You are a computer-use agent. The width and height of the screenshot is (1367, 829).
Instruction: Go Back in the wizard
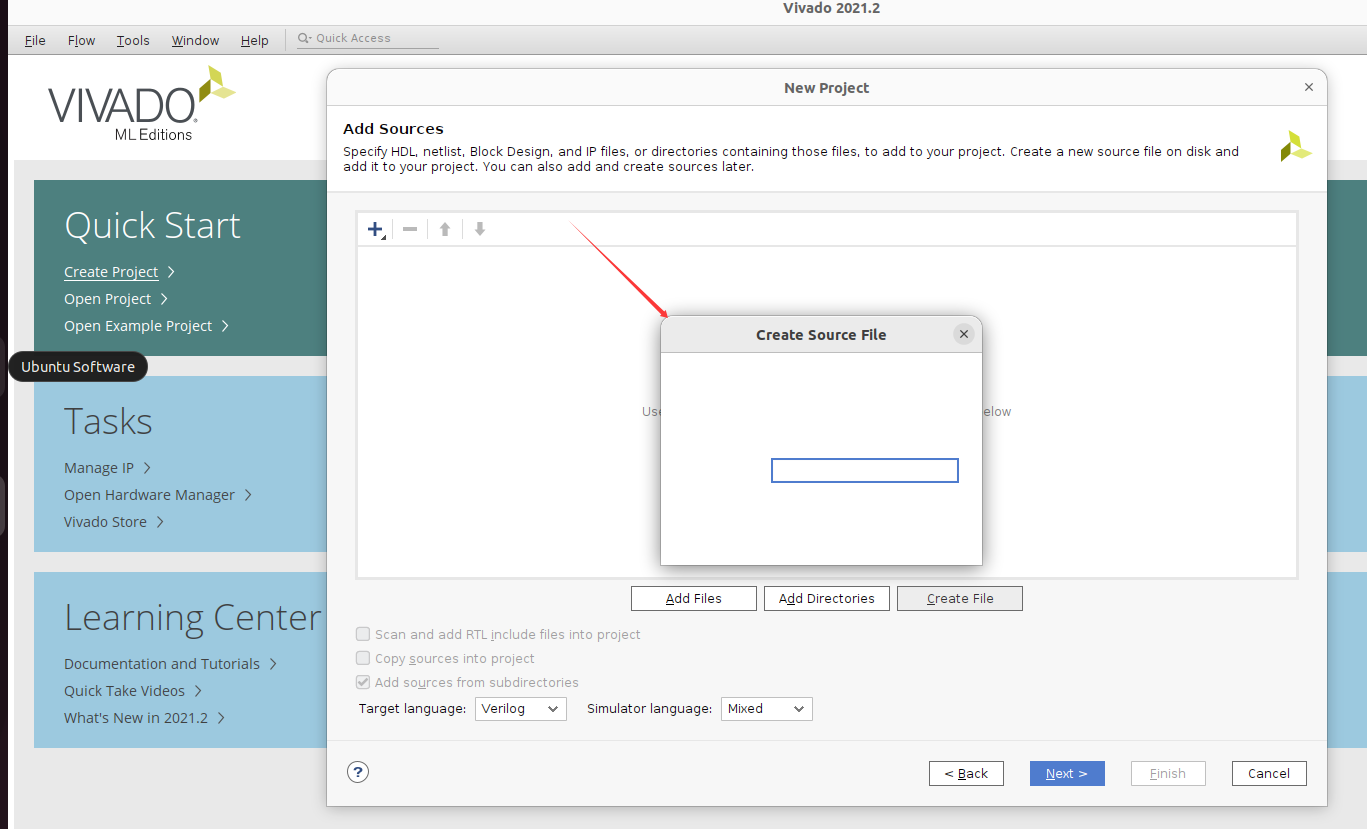coord(966,773)
